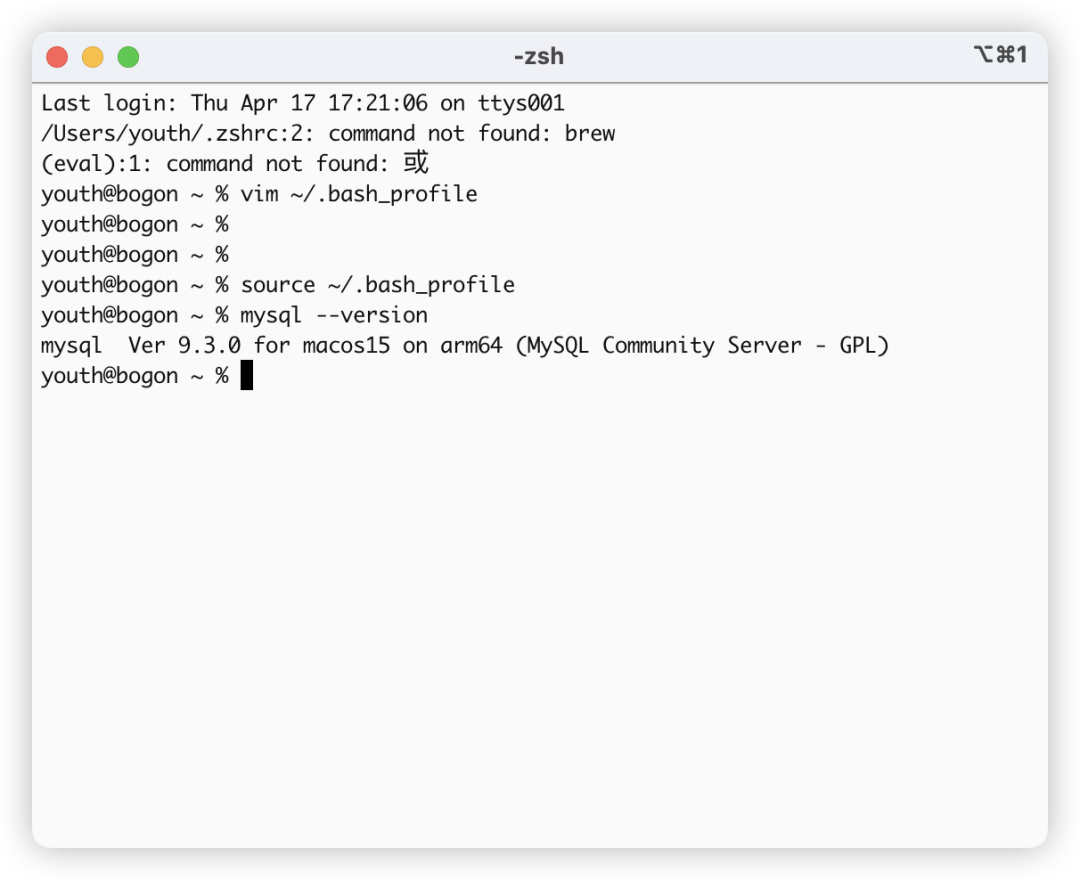Click the ⌥⌘1 shortcut indicator
Screen dimensions: 1080x880
[x=1000, y=54]
